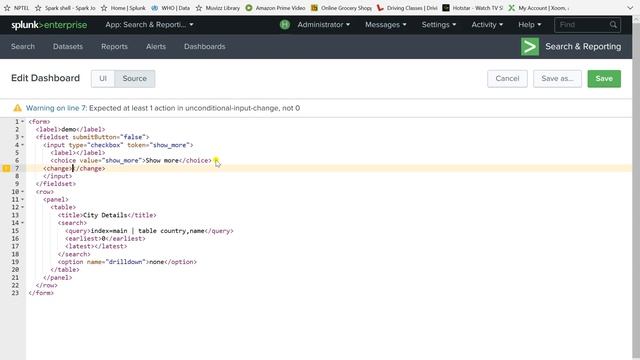This screenshot has height=360, width=640.
Task: Collapse the form tag fold on line 1
Action: [22, 122]
